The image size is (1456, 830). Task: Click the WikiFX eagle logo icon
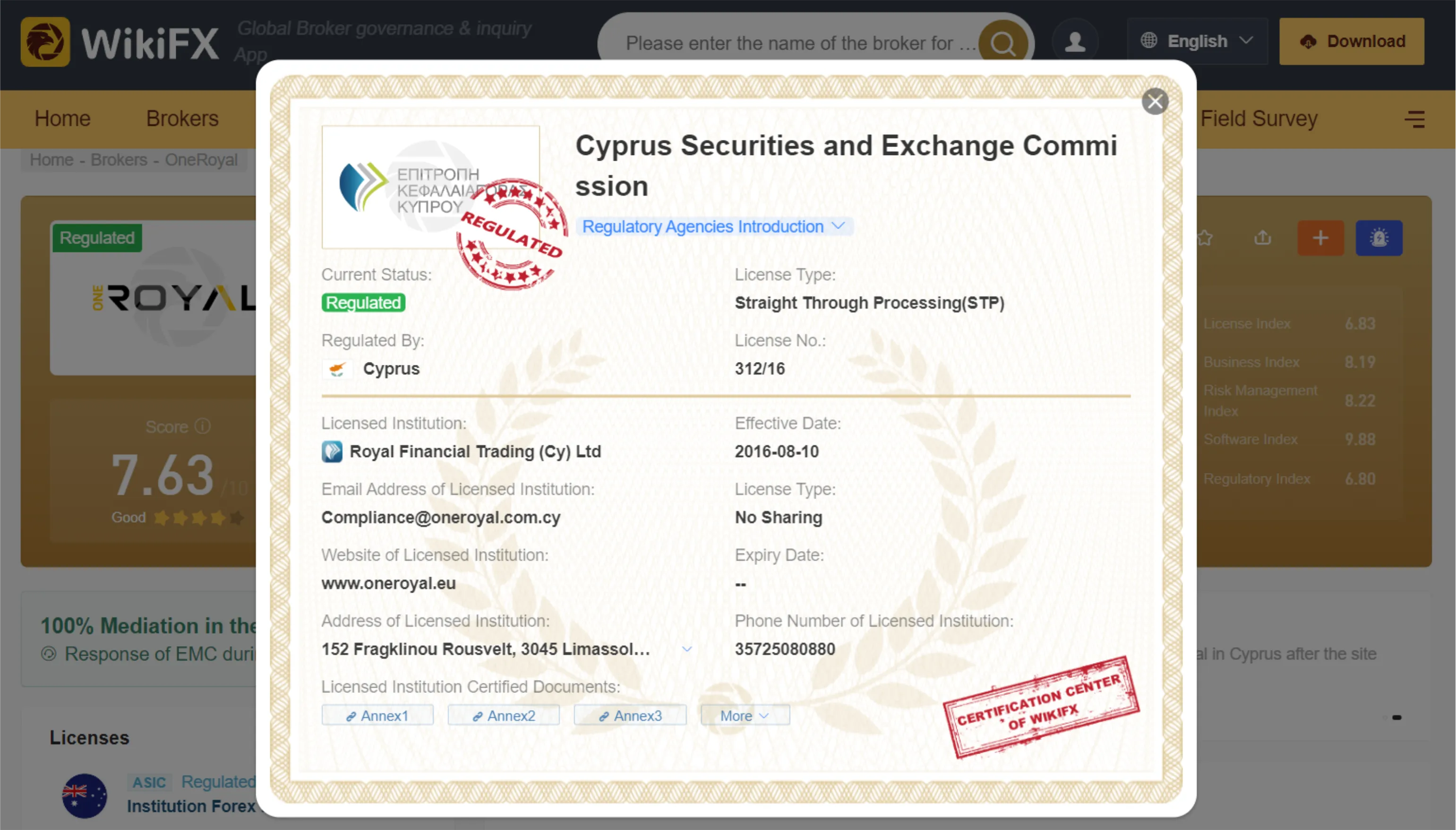point(45,42)
